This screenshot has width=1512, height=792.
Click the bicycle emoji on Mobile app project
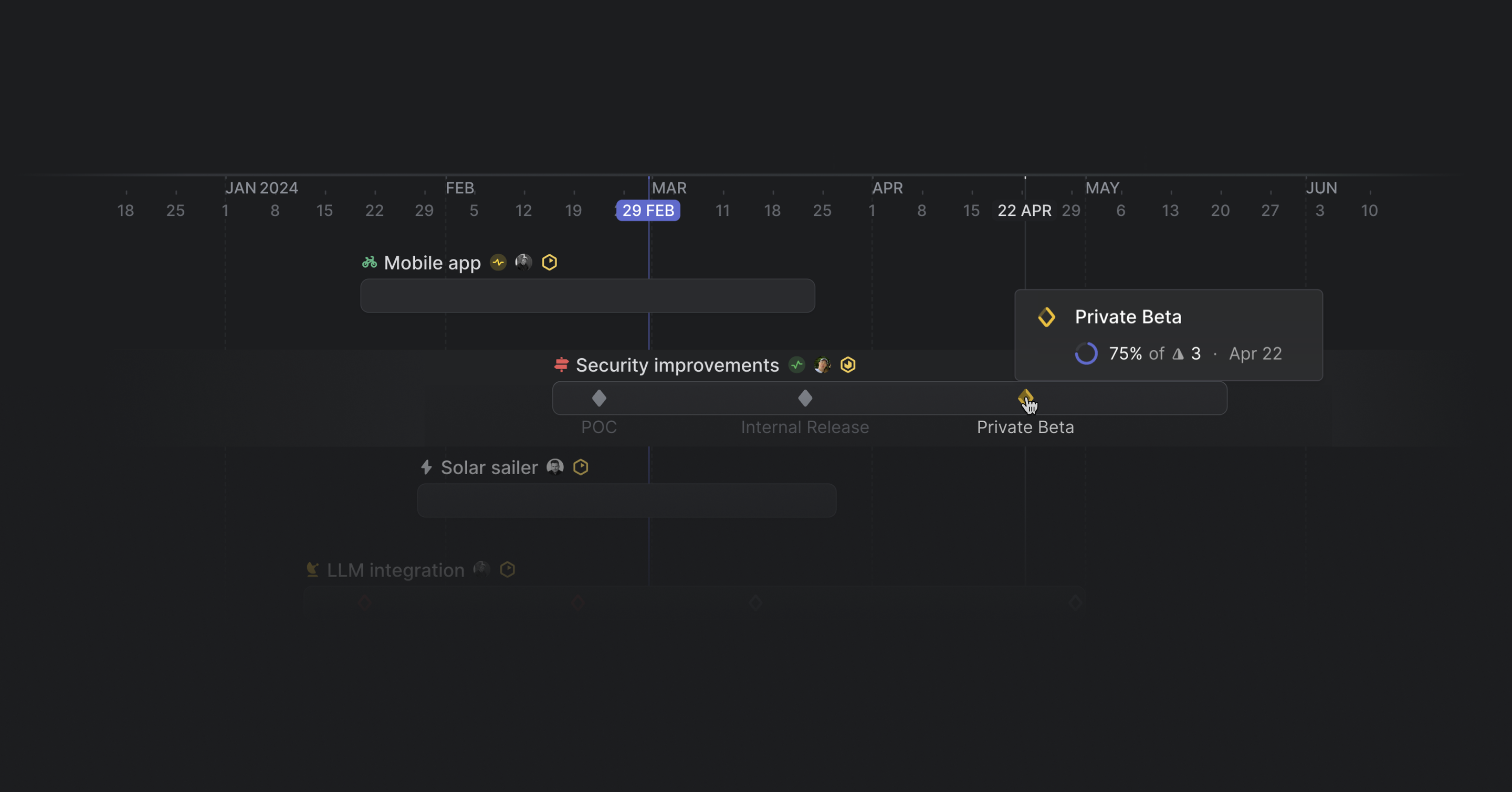pyautogui.click(x=369, y=263)
